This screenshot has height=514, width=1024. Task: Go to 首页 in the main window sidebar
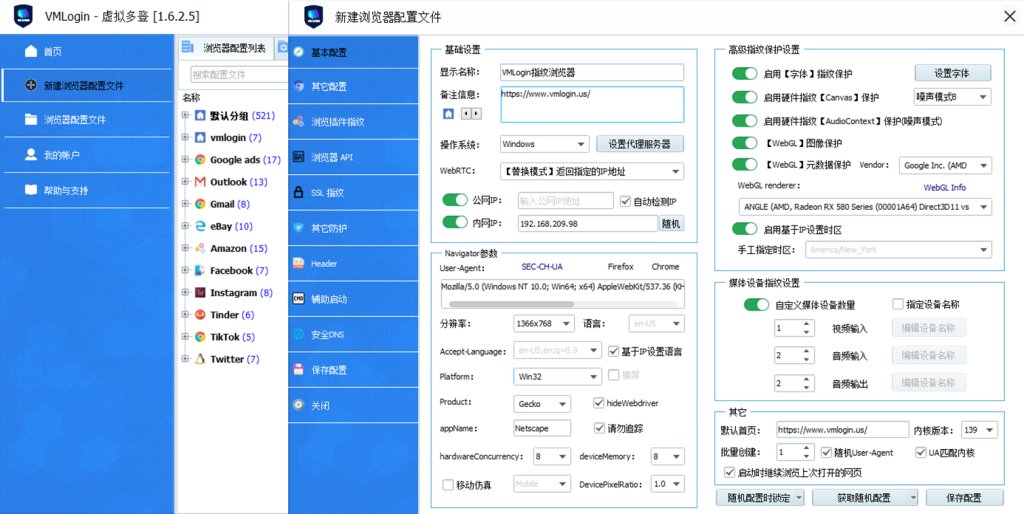pyautogui.click(x=87, y=51)
